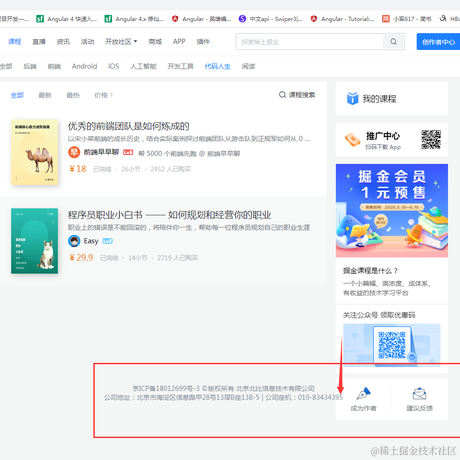
Task: Select the 课程 nav item
Action: pyautogui.click(x=15, y=42)
